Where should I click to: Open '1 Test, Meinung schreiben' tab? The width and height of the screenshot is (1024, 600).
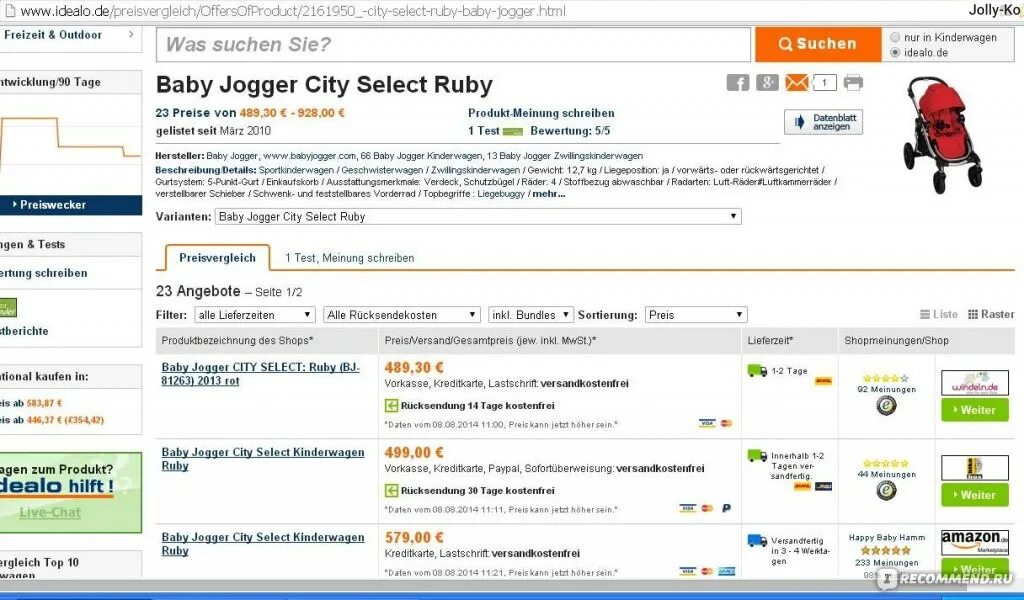click(x=349, y=258)
